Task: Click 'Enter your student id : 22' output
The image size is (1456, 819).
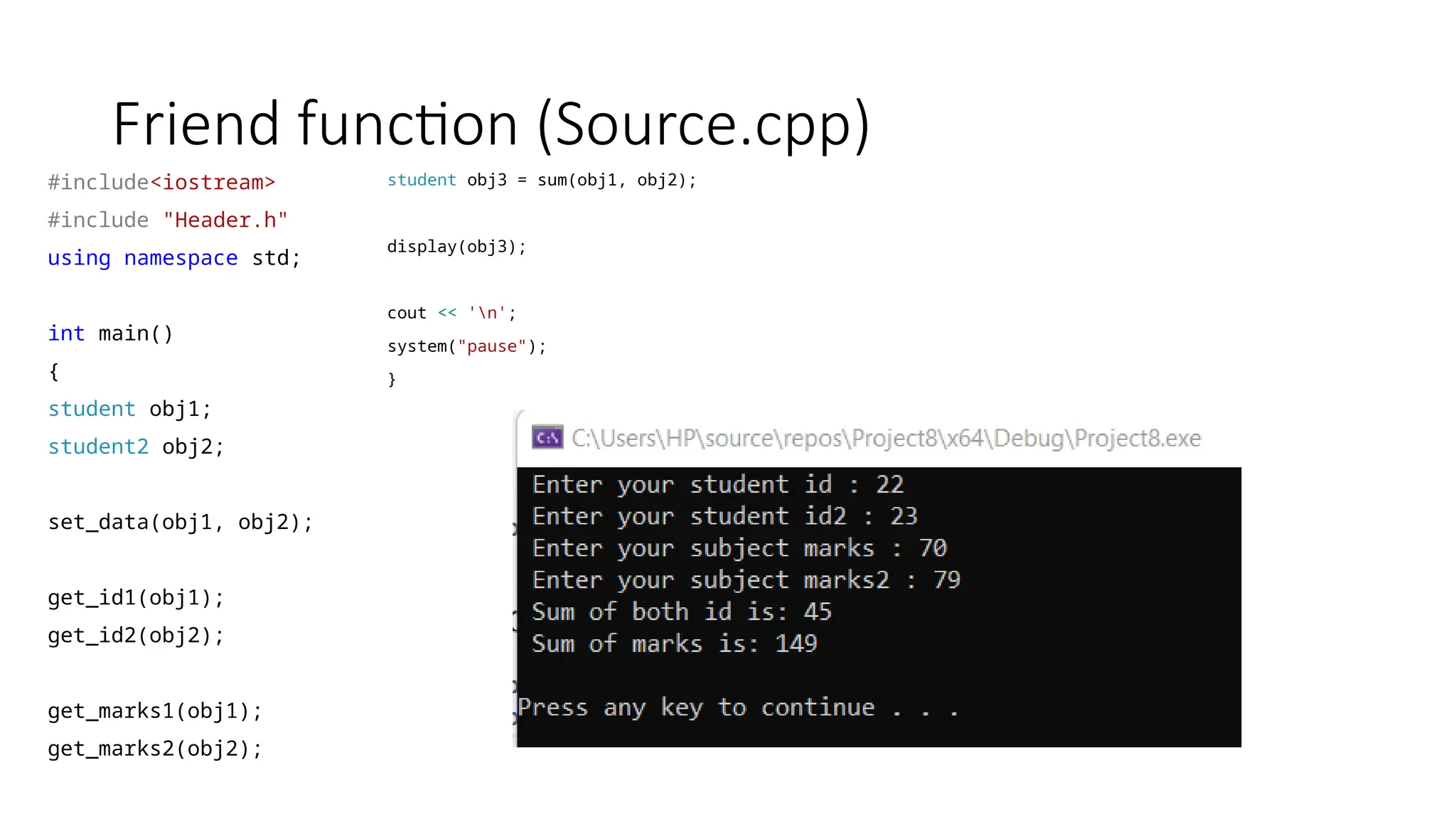Action: pyautogui.click(x=718, y=485)
